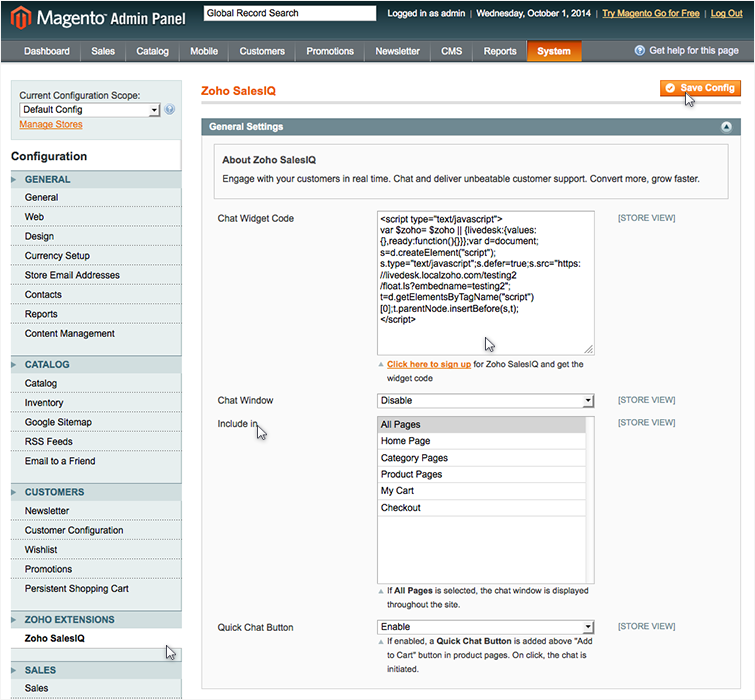
Task: Open Newsletter in configuration sidebar
Action: [x=96, y=511]
